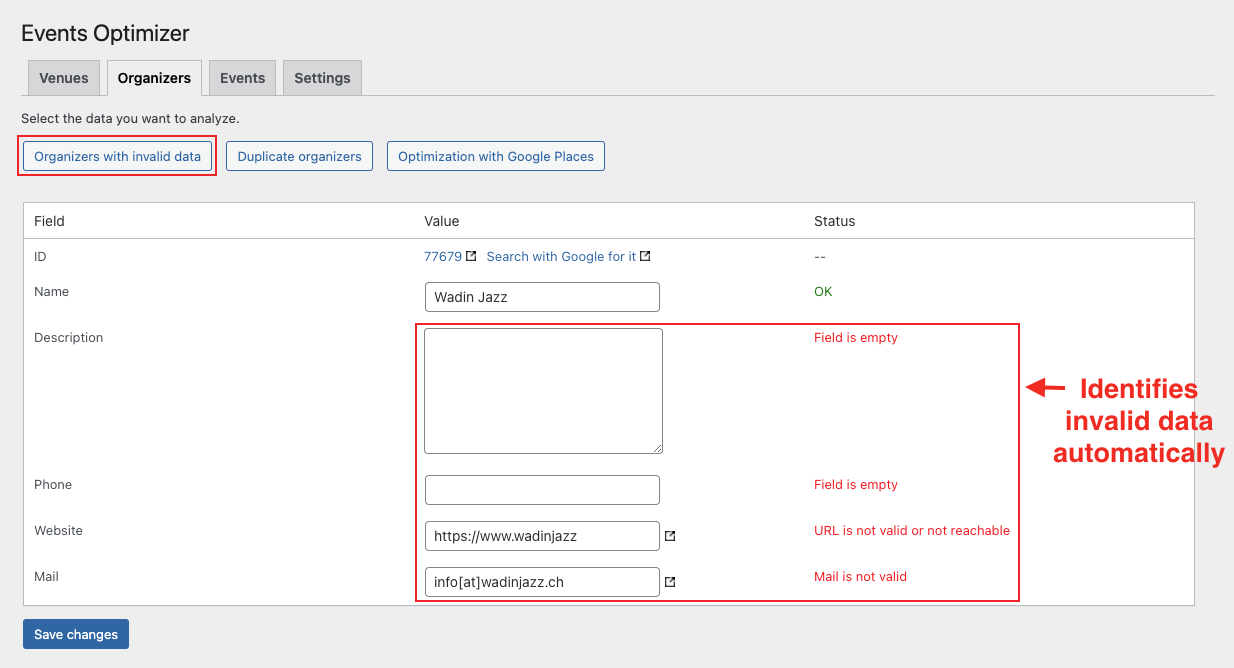Screen dimensions: 1234x668
Task: Click the empty Description text area
Action: [x=542, y=390]
